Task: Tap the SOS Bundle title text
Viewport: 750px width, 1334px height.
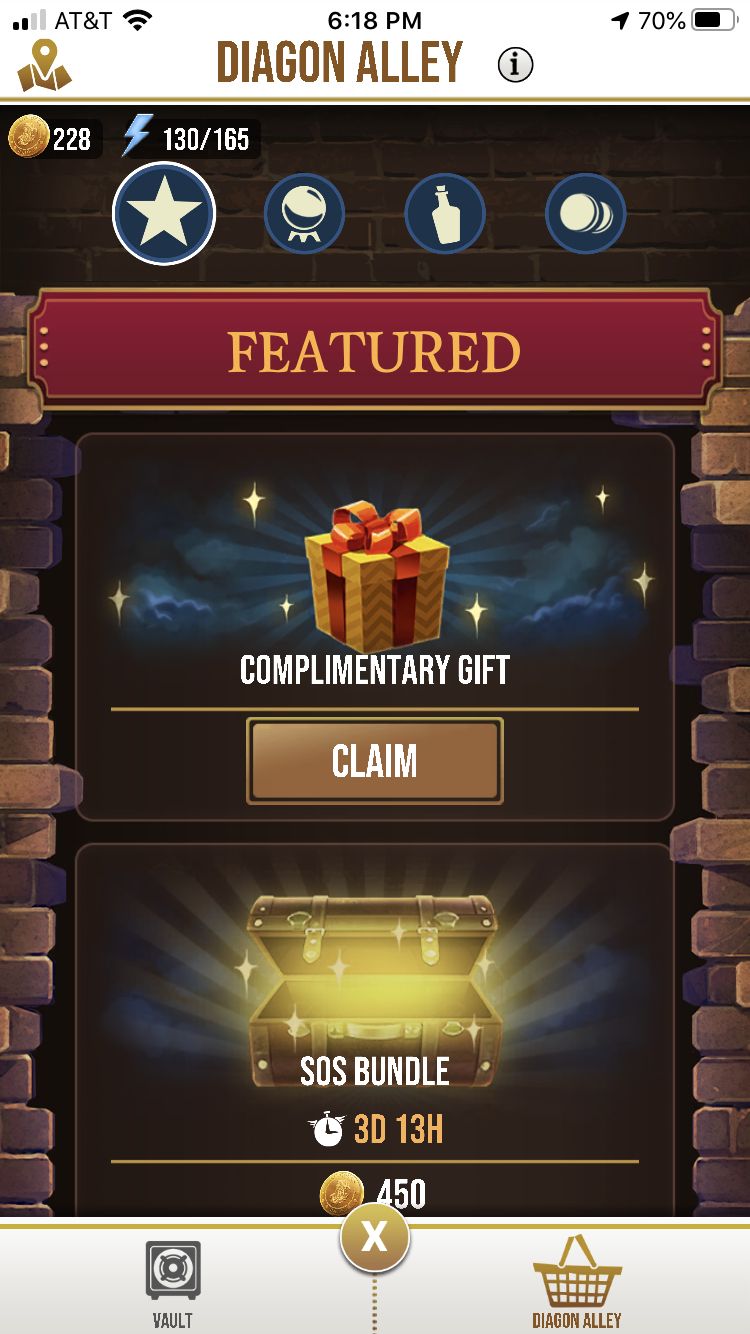Action: 375,1071
